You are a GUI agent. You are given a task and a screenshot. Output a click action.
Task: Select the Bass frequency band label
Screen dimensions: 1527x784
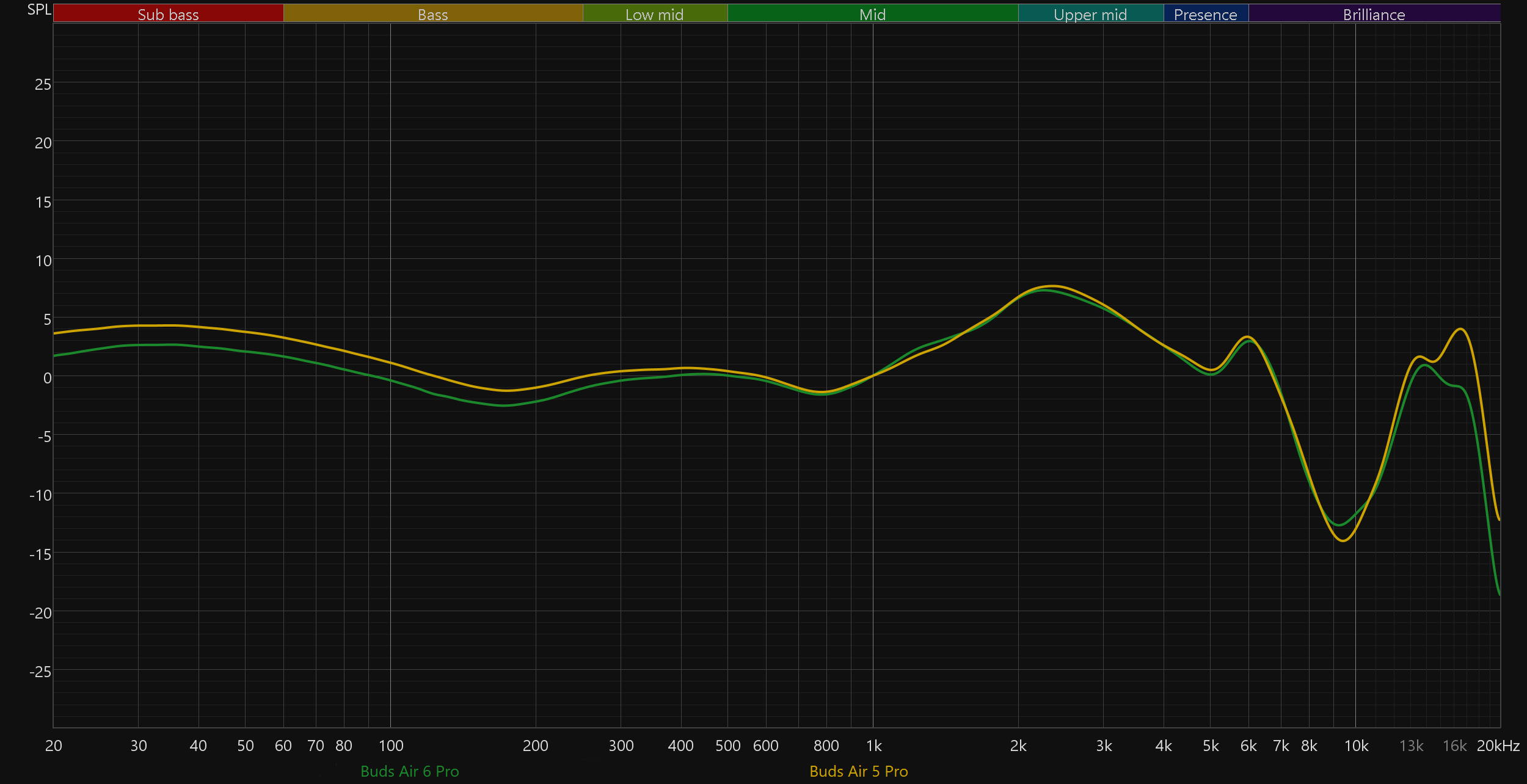[x=432, y=14]
